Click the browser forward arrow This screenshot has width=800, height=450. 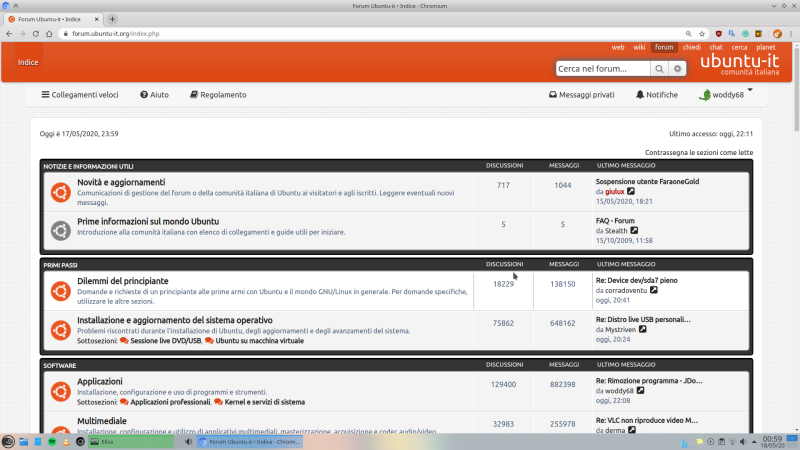22,34
